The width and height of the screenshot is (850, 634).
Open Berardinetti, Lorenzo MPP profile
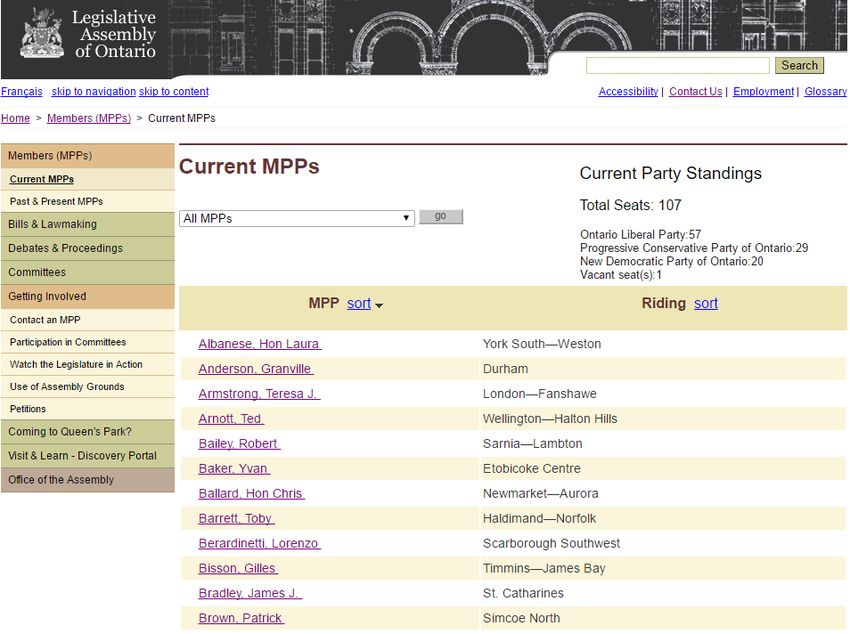(x=260, y=544)
